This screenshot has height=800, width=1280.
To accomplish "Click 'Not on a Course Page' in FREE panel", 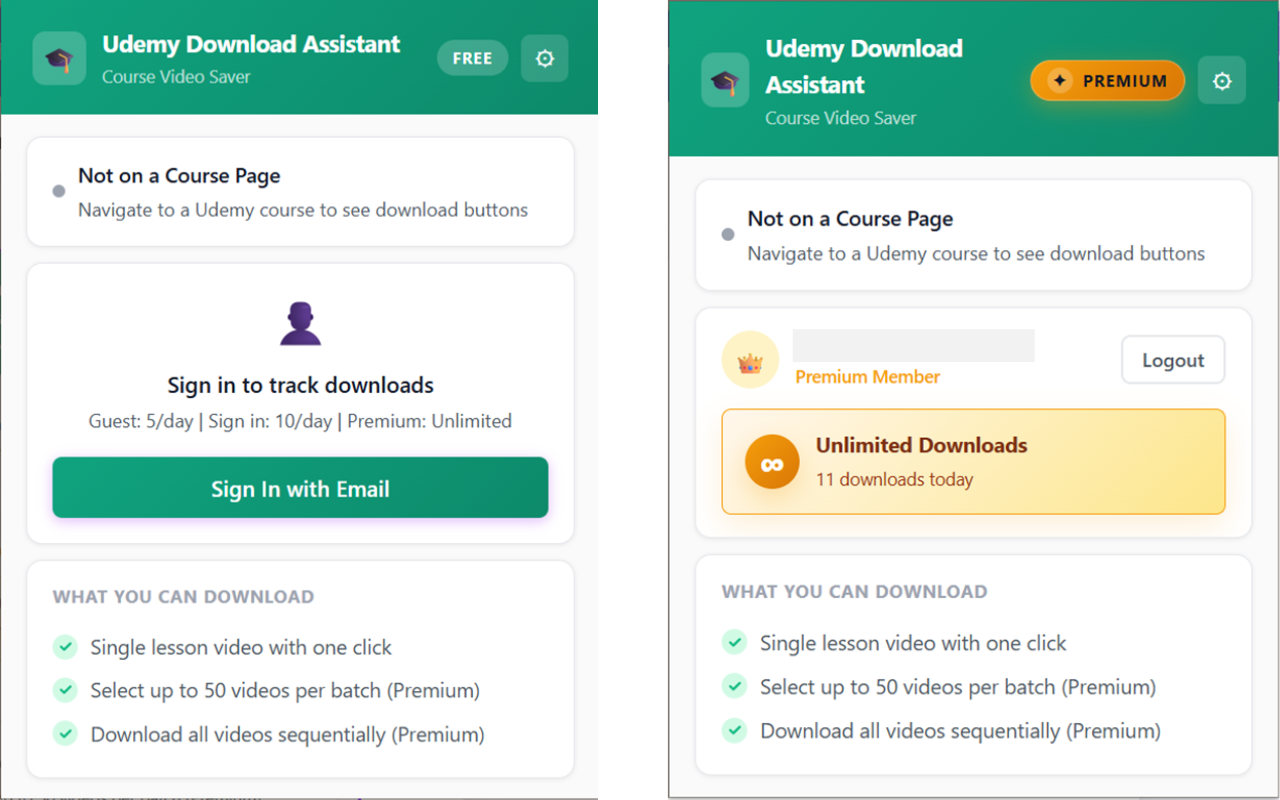I will coord(179,176).
